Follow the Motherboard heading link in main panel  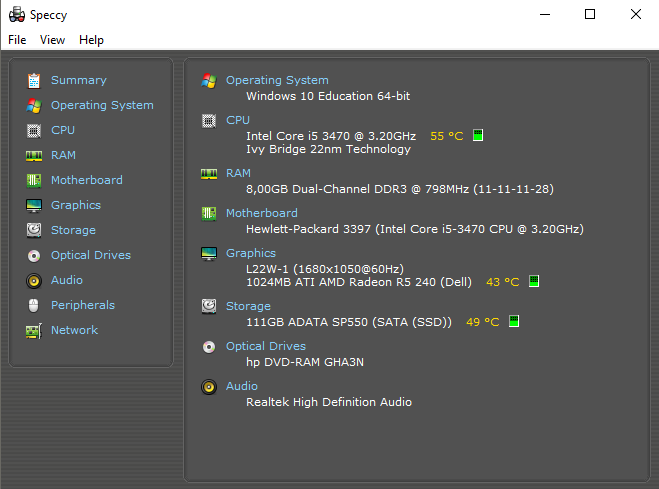pos(261,213)
